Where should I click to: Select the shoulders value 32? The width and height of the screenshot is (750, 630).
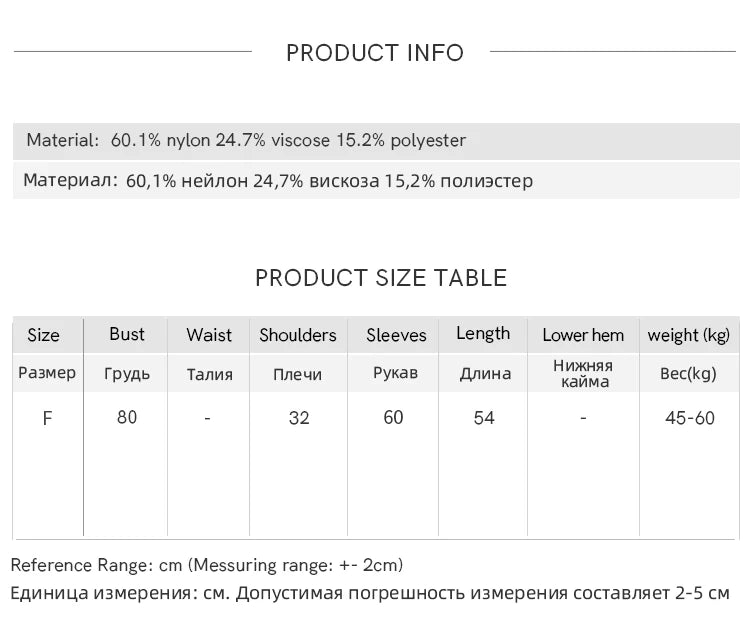pyautogui.click(x=299, y=418)
